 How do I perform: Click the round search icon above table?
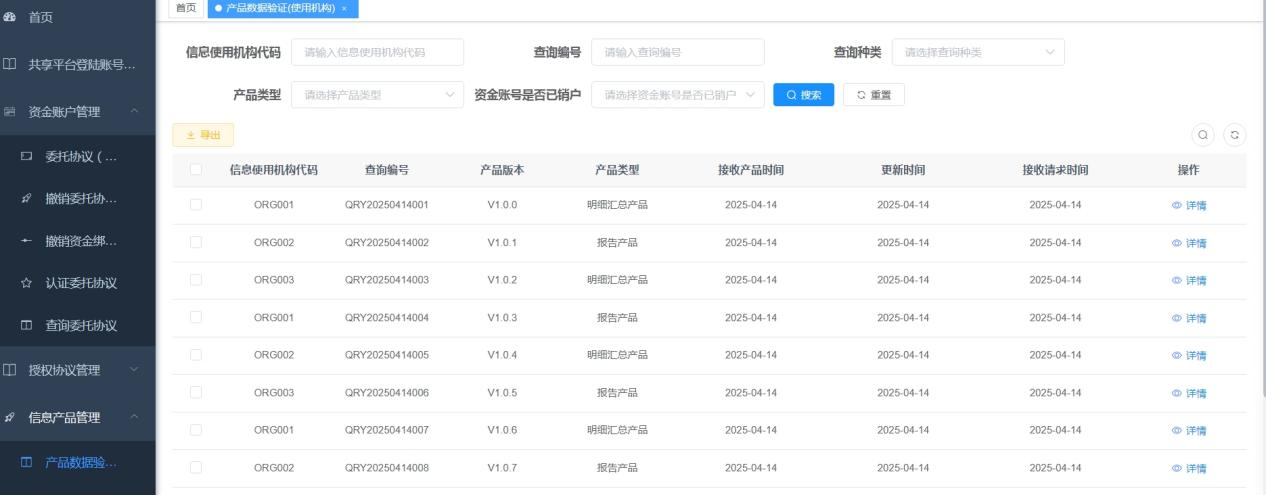coord(1203,135)
